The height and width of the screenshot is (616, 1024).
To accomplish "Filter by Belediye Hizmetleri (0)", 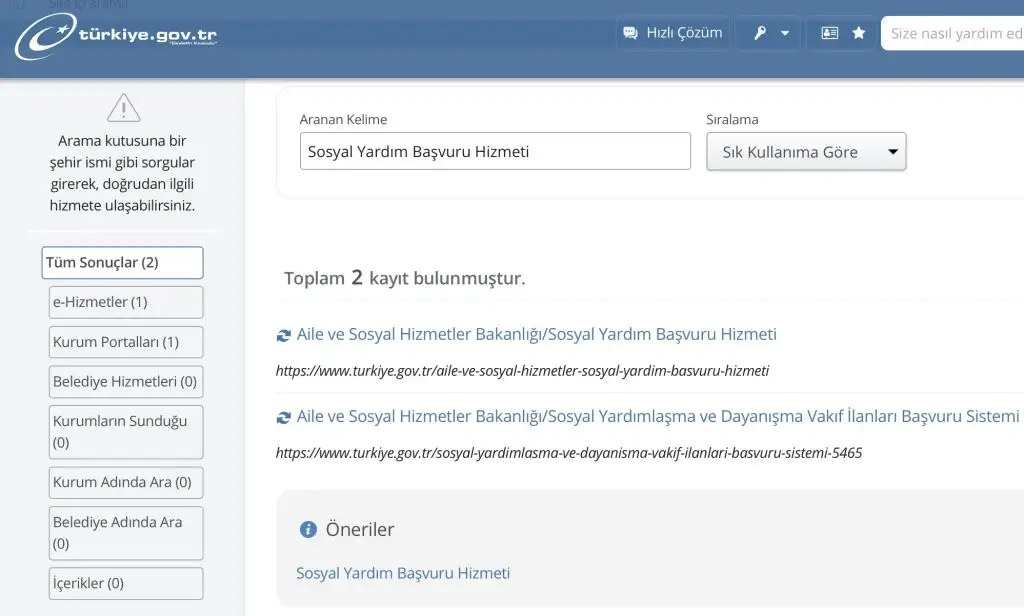I will tap(126, 381).
